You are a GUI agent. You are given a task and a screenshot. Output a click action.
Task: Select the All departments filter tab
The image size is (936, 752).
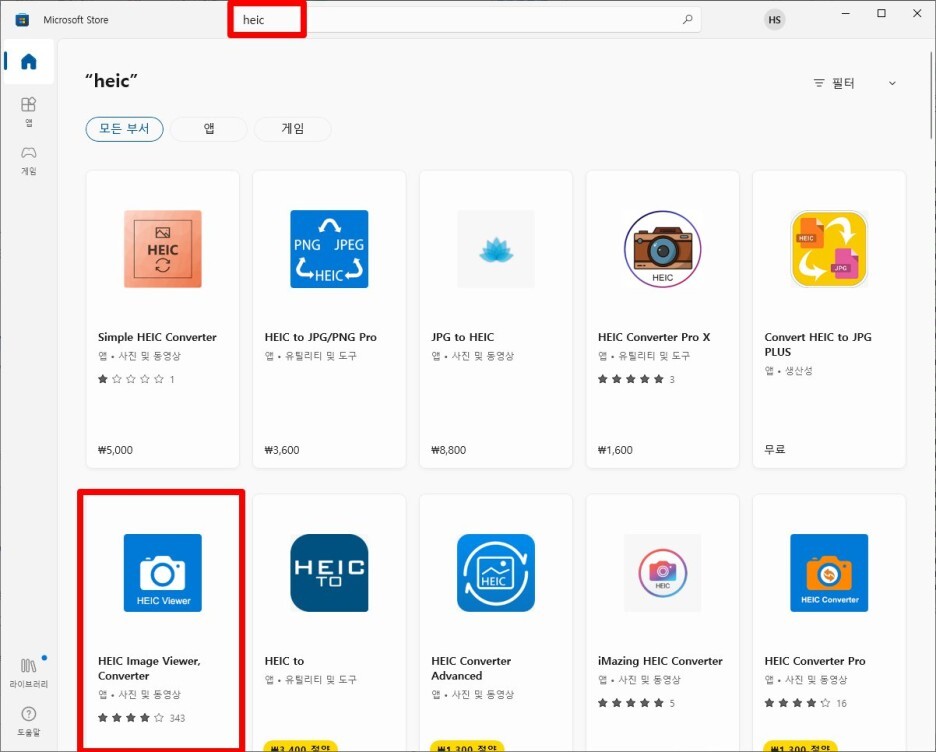coord(124,129)
